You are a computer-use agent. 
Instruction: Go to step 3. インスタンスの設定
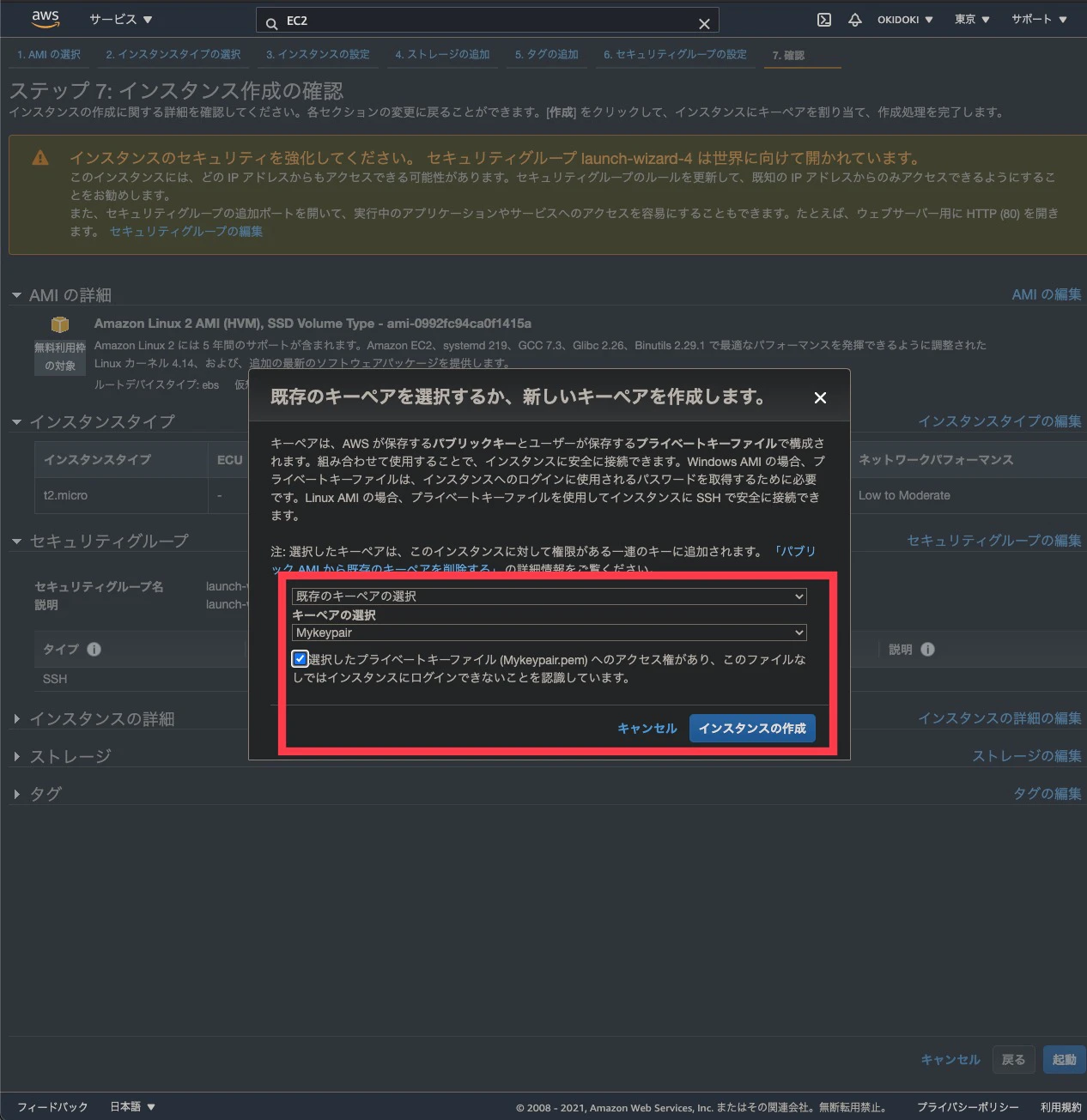(x=318, y=54)
